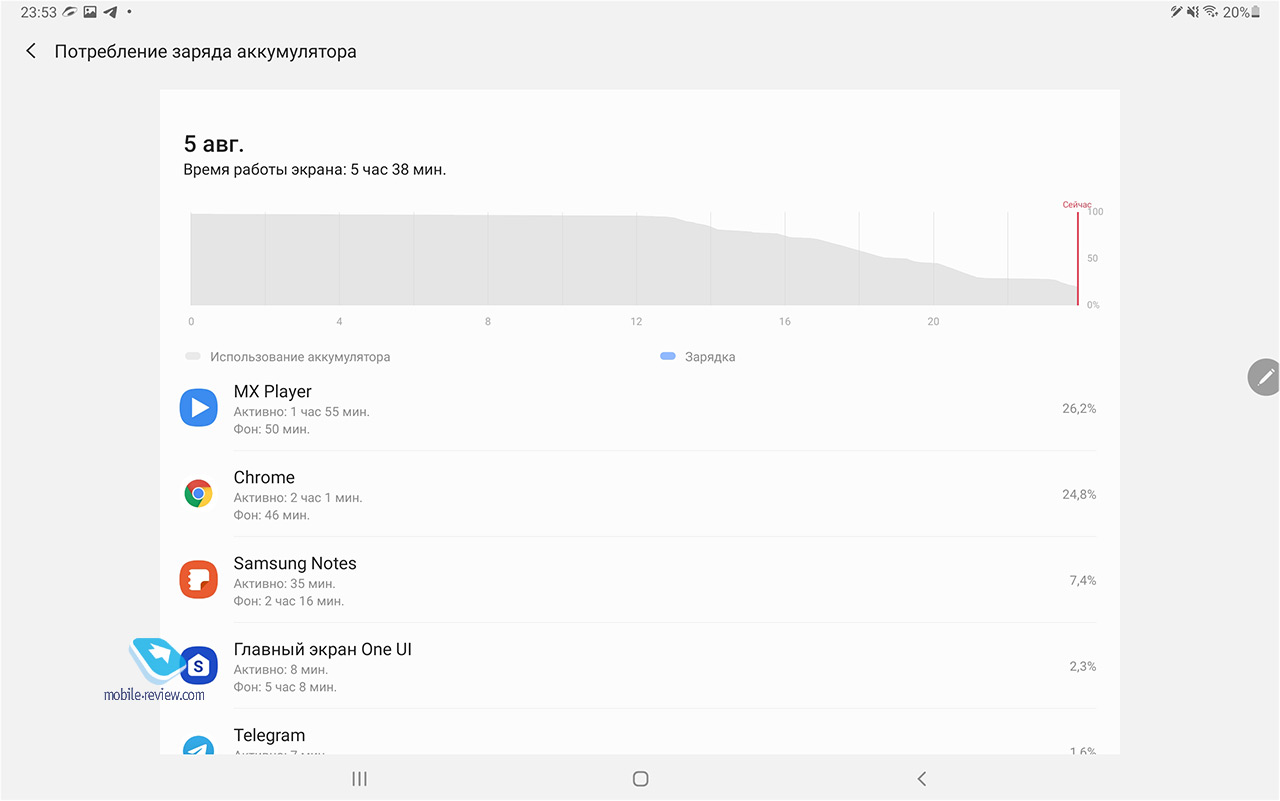Screen dimensions: 1280x801
Task: Tap the Chrome app icon
Action: click(x=198, y=494)
